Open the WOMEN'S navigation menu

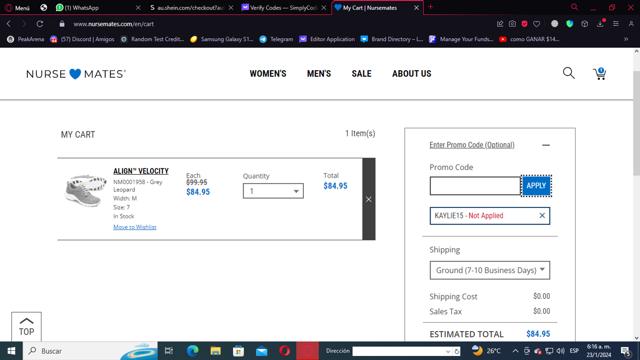(x=268, y=74)
